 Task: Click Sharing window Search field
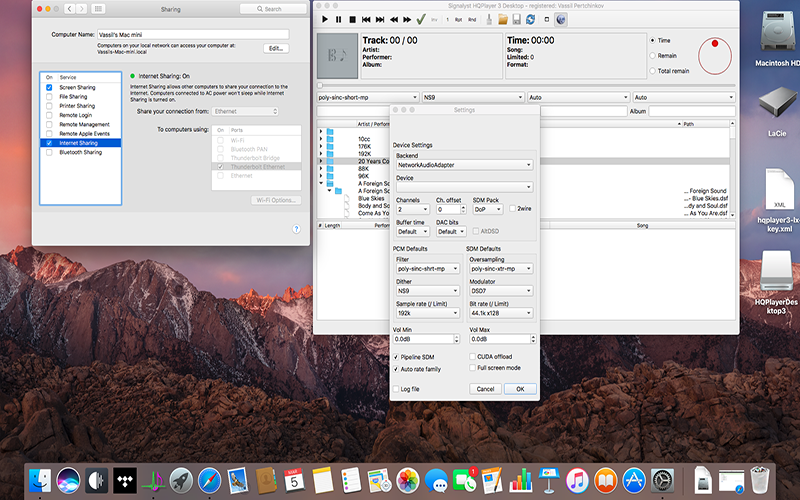pyautogui.click(x=273, y=9)
